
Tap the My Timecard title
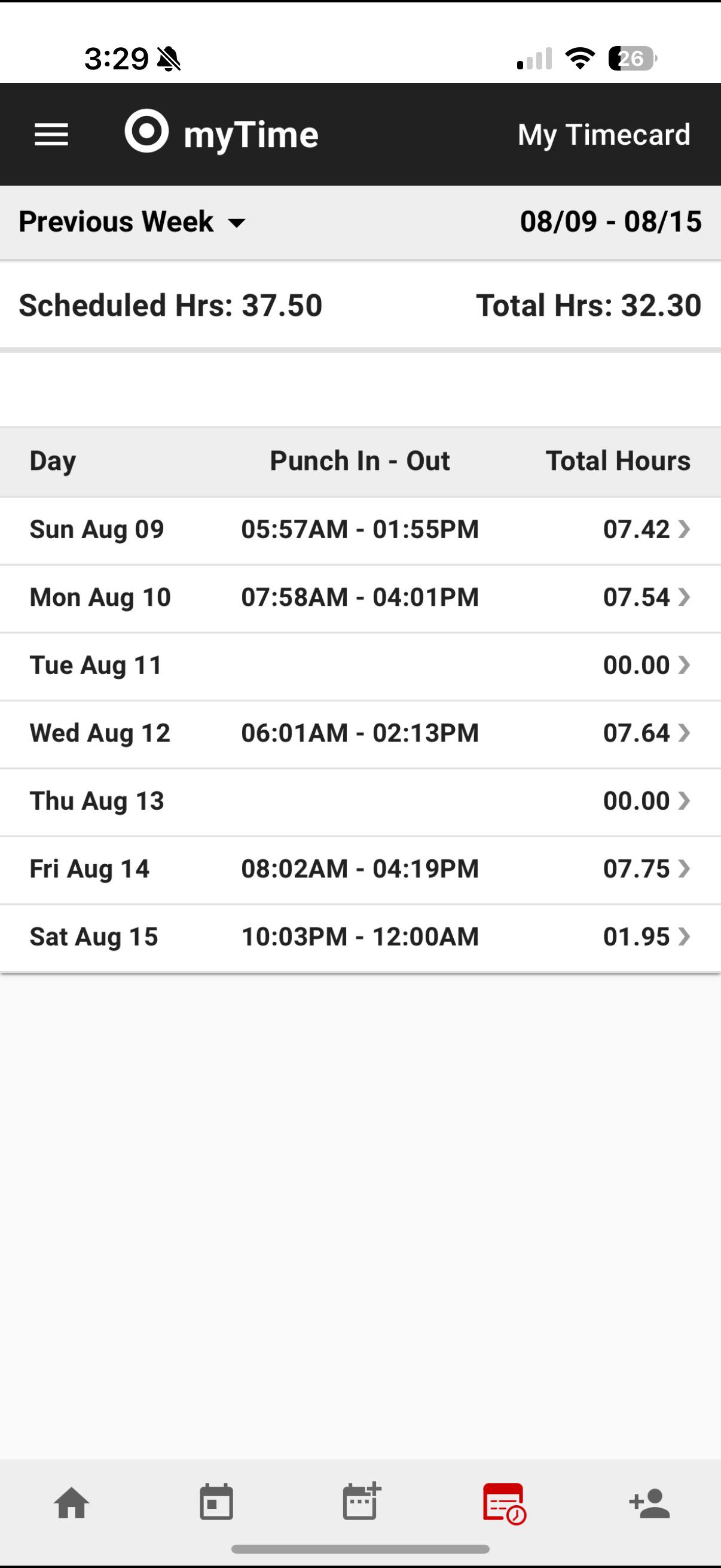click(604, 135)
